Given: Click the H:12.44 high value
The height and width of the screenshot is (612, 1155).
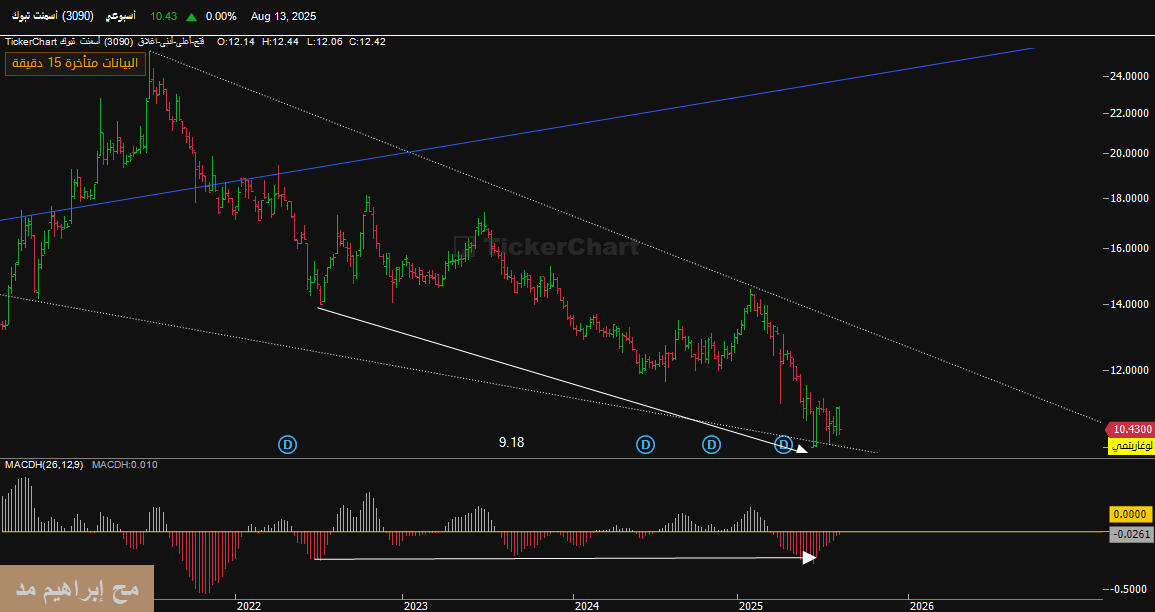Looking at the screenshot, I should (x=280, y=42).
